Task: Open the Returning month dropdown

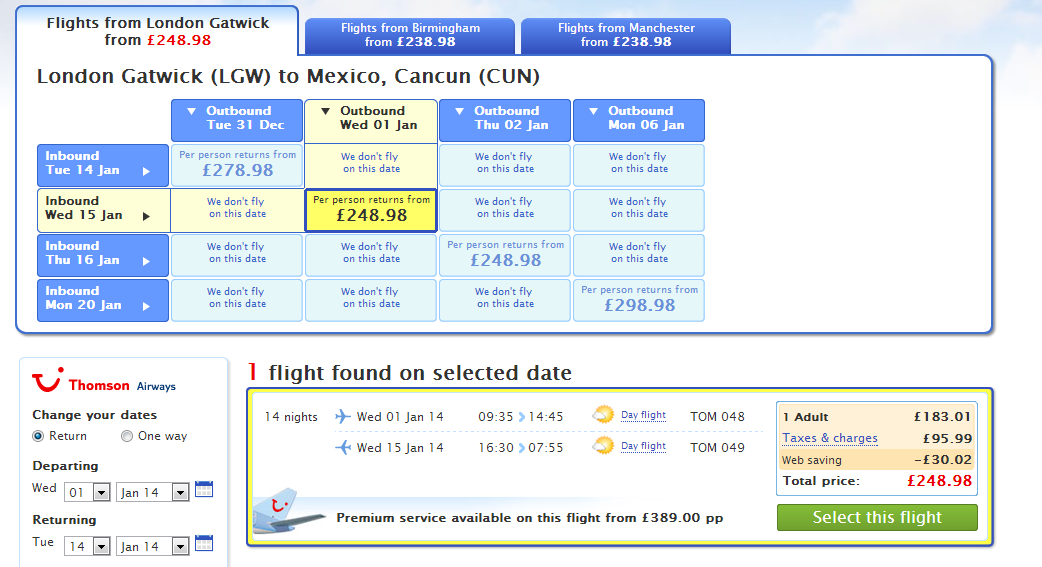Action: pos(152,546)
